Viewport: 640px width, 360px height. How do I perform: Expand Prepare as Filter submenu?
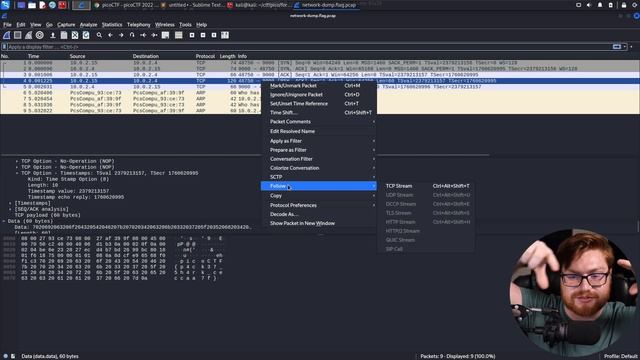[318, 150]
